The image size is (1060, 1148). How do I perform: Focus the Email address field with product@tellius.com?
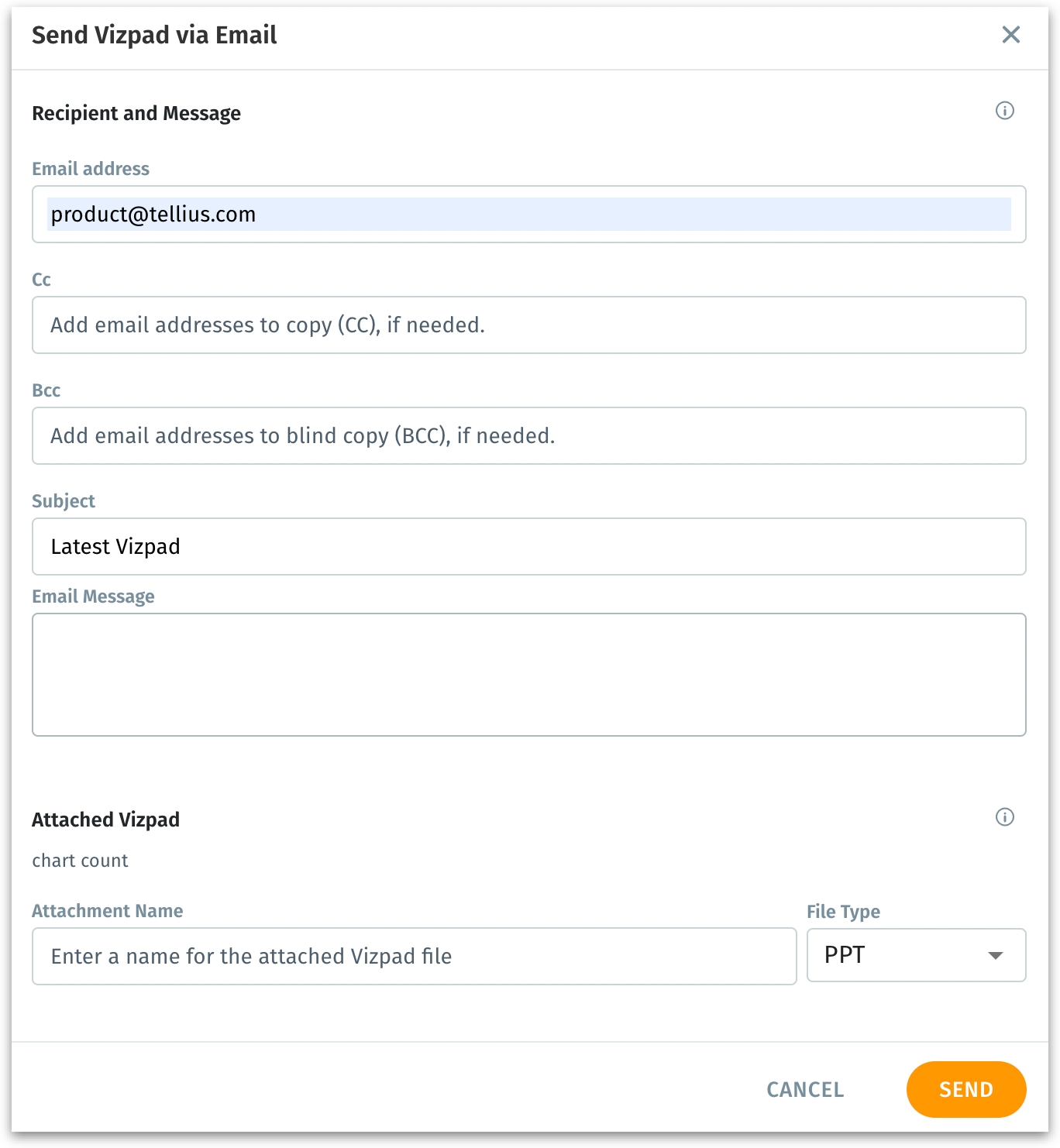pos(528,215)
